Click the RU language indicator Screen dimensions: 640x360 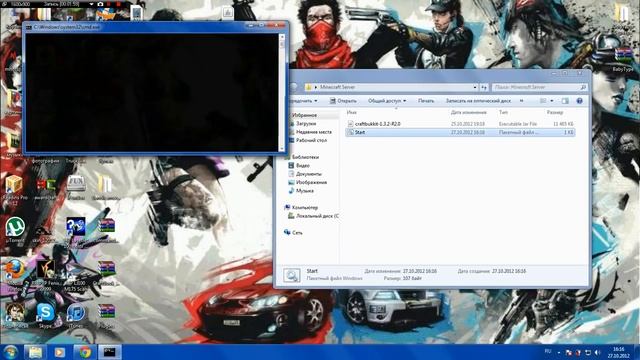point(548,351)
